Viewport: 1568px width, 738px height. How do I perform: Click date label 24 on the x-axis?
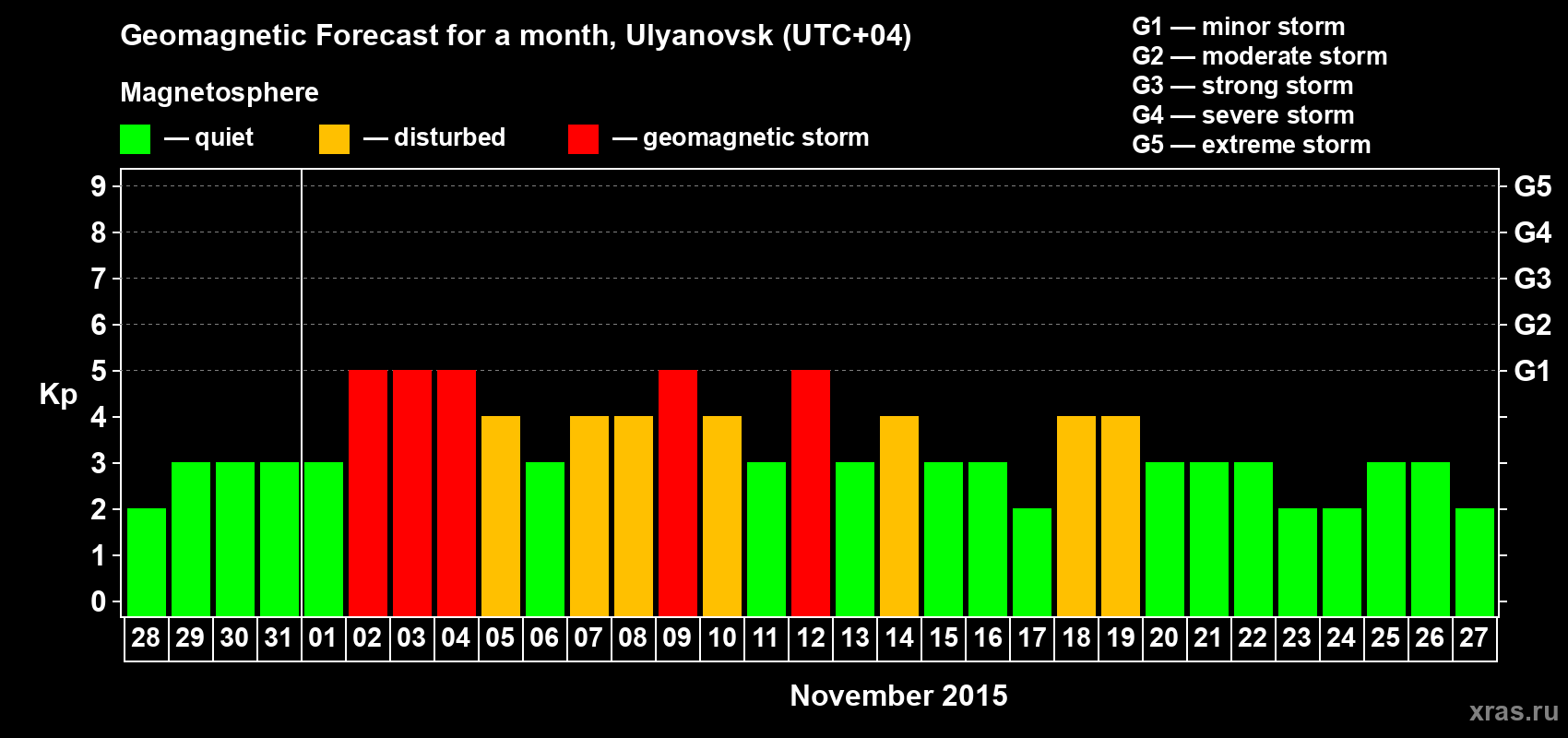tap(1341, 637)
